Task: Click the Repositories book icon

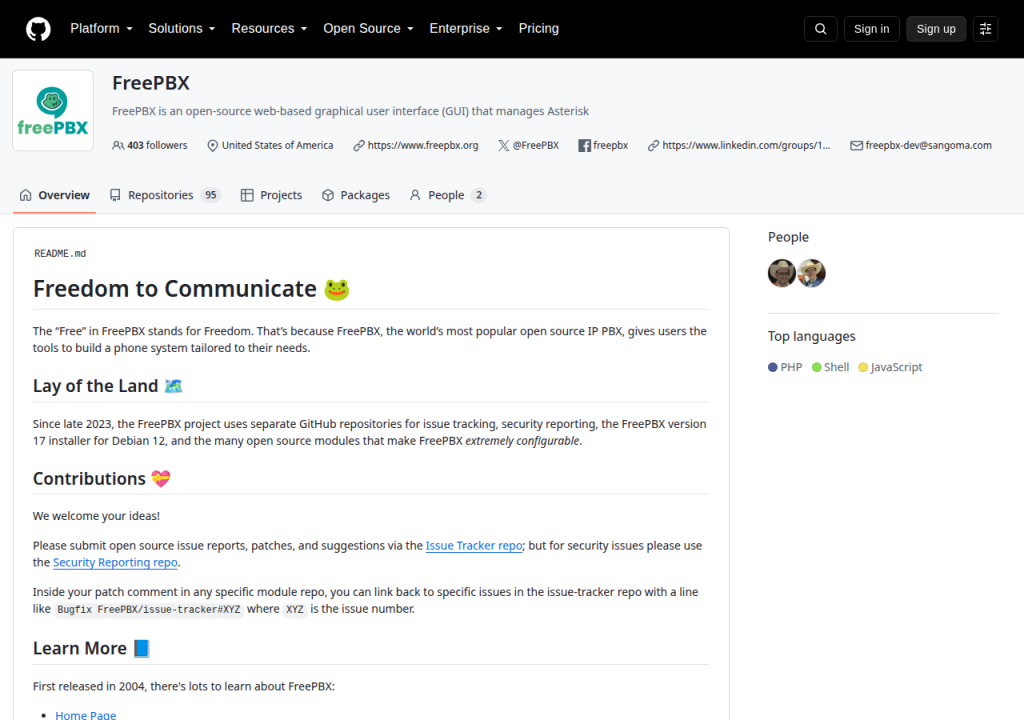Action: [115, 195]
